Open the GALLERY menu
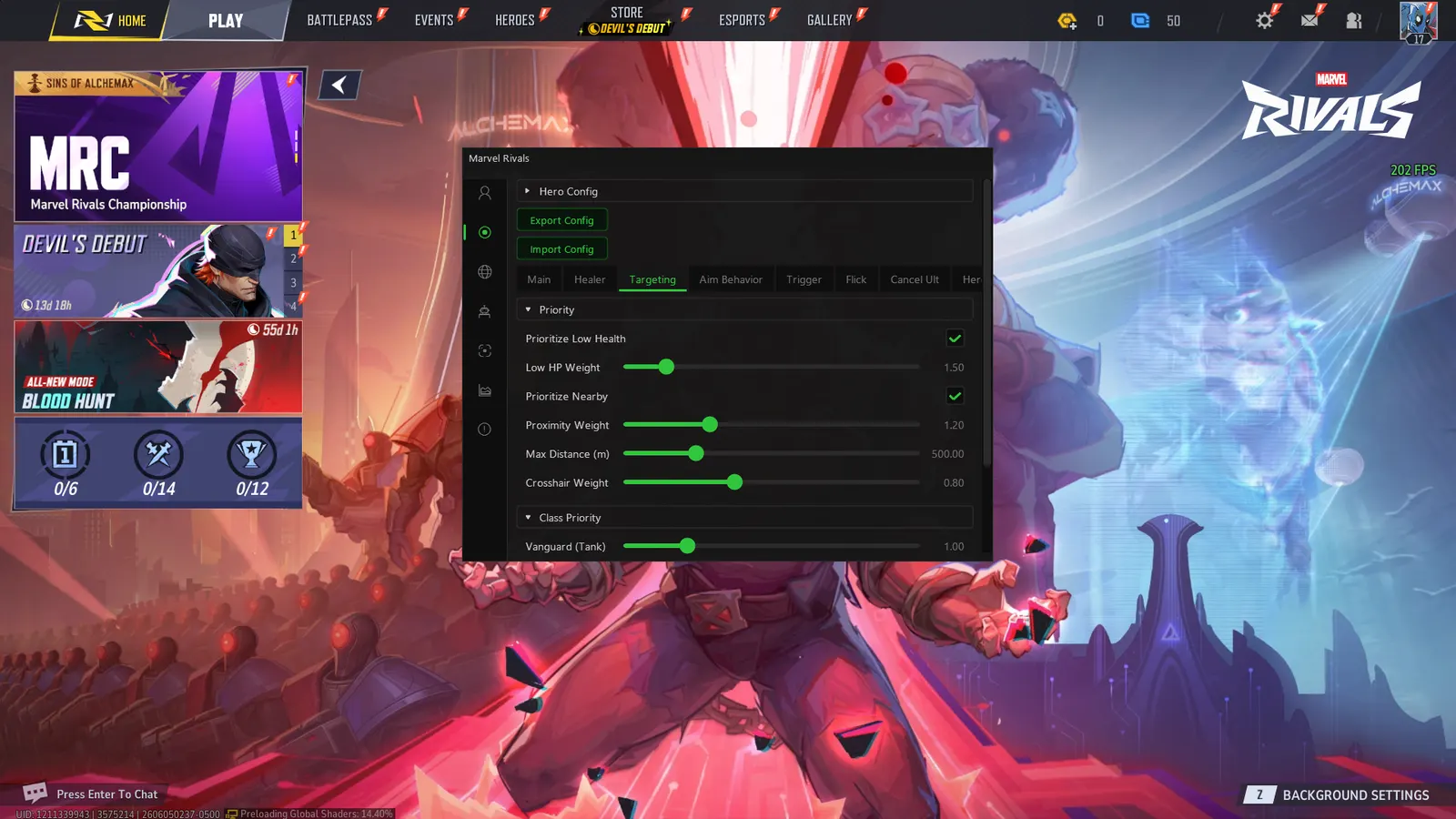 [x=830, y=20]
